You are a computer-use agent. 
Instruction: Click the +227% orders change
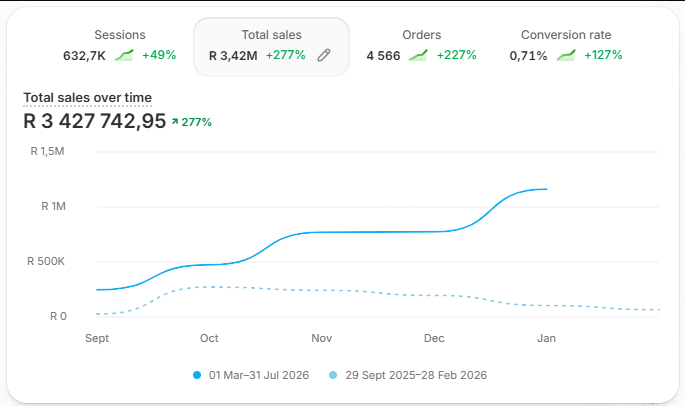[457, 55]
